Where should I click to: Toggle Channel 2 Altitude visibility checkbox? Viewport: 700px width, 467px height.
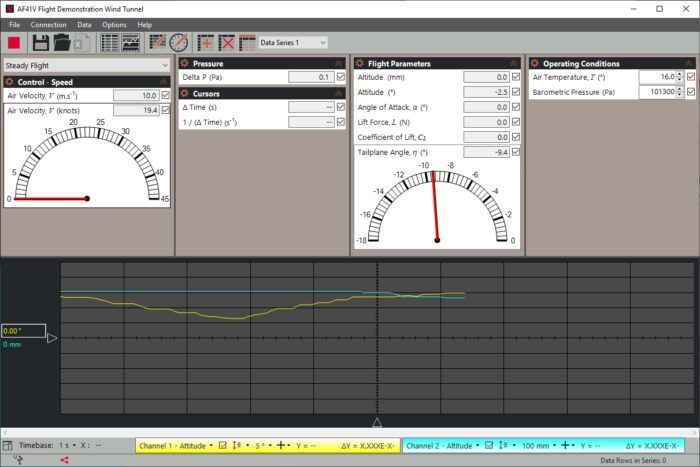tap(489, 445)
